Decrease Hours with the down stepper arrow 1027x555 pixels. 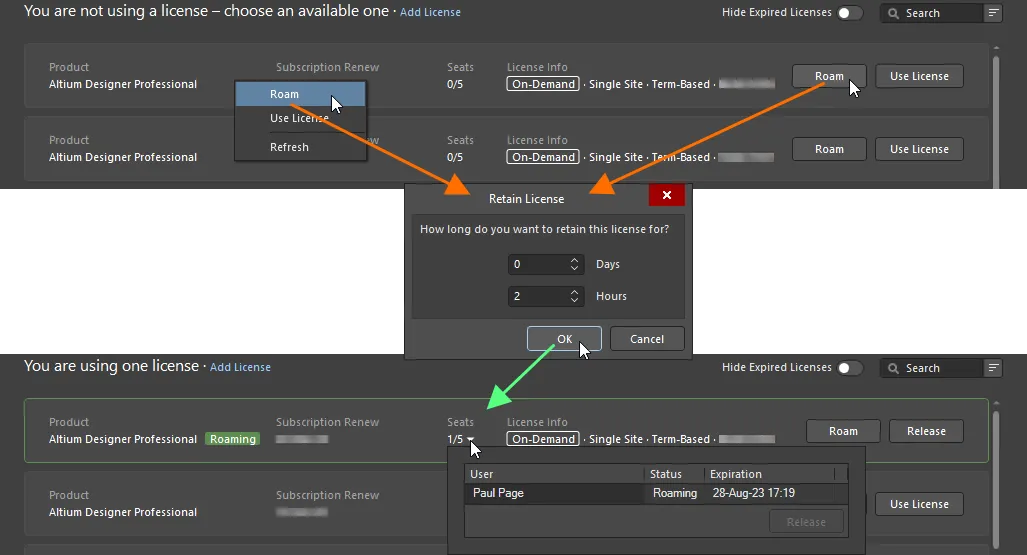coord(574,301)
